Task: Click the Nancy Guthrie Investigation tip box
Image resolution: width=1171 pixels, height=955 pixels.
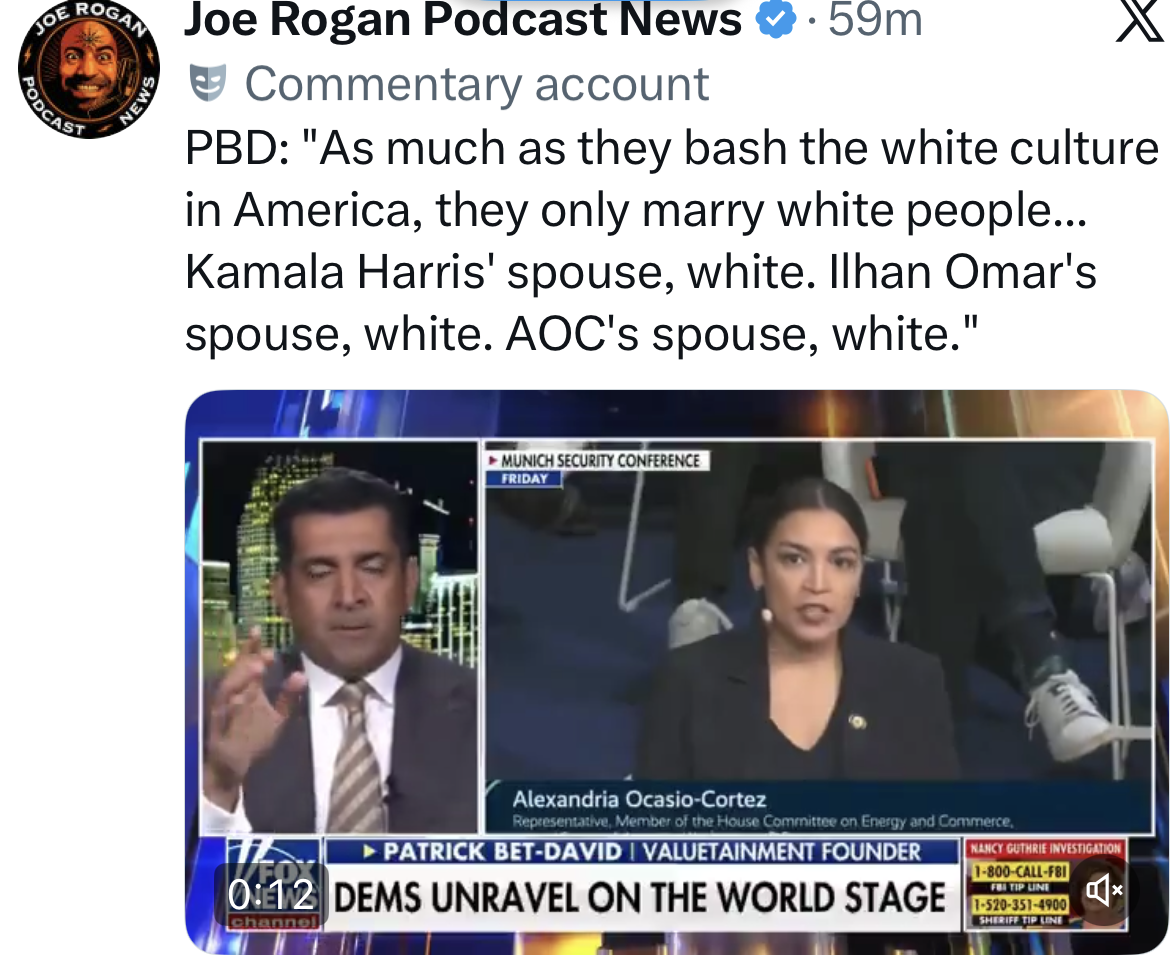Action: coord(1046,884)
